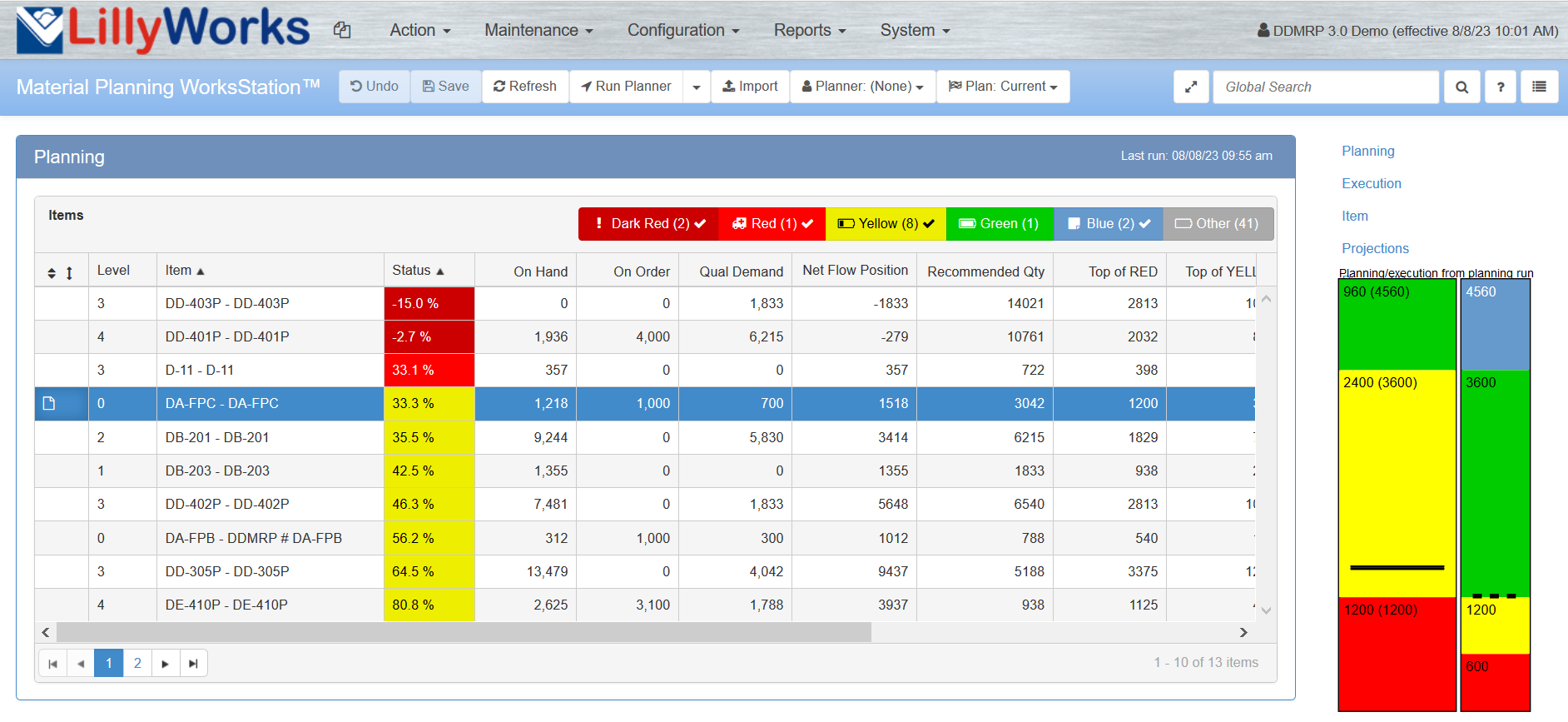
Task: Open the System menu
Action: (x=915, y=30)
